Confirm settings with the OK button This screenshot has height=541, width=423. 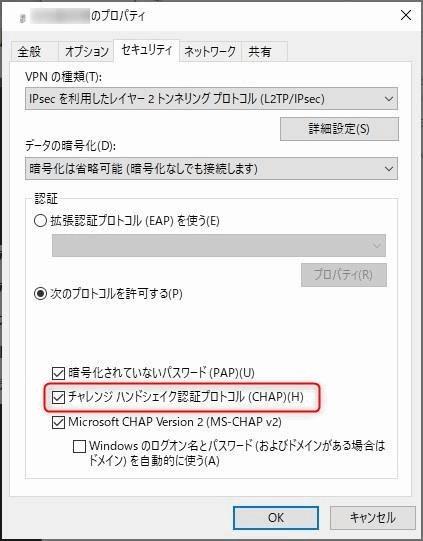click(276, 518)
